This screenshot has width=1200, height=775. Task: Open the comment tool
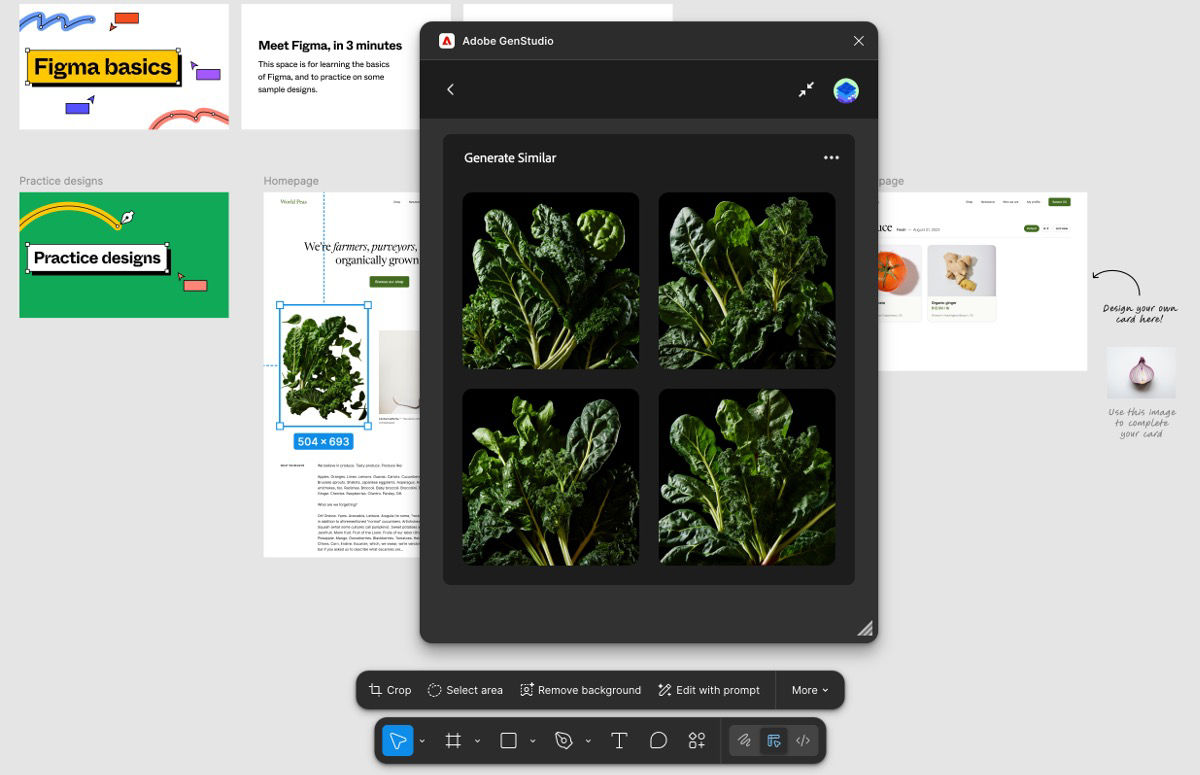pos(658,740)
